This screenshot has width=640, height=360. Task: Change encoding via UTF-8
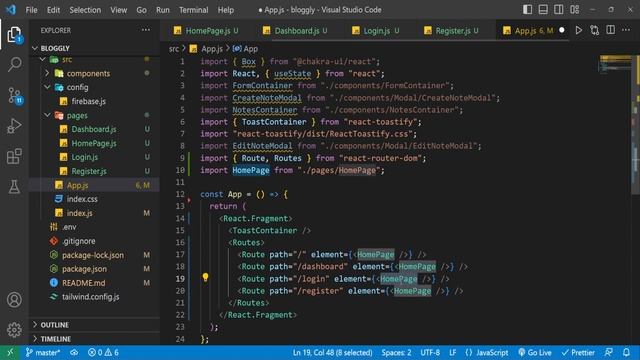coord(430,352)
